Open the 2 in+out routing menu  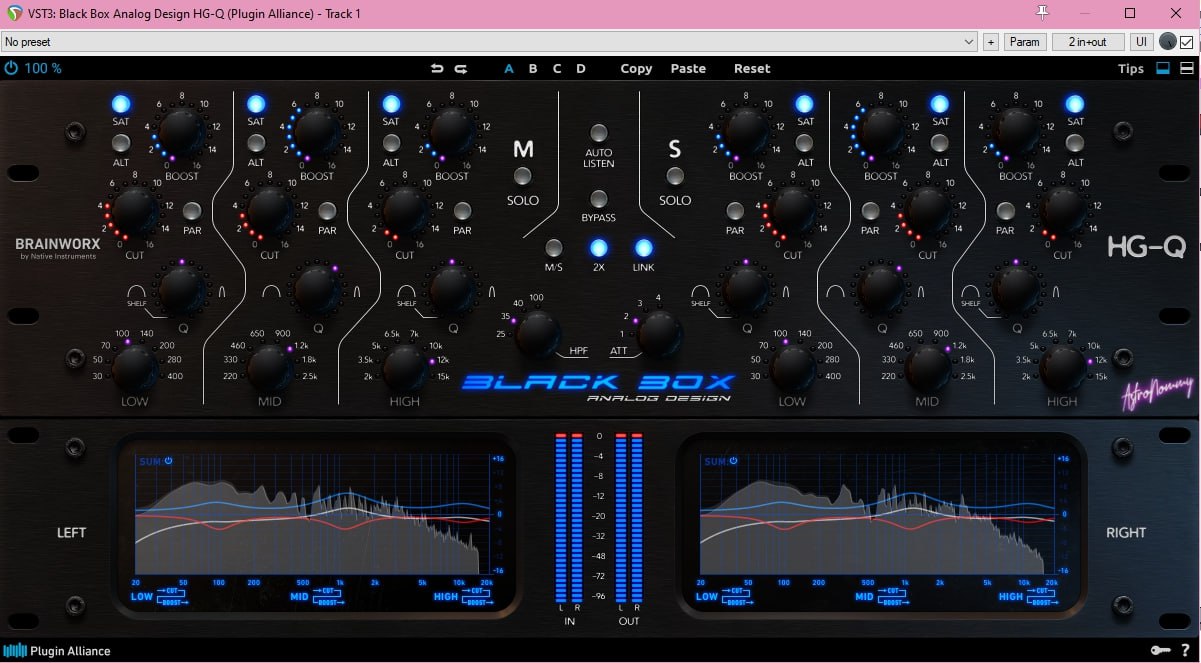(1088, 42)
